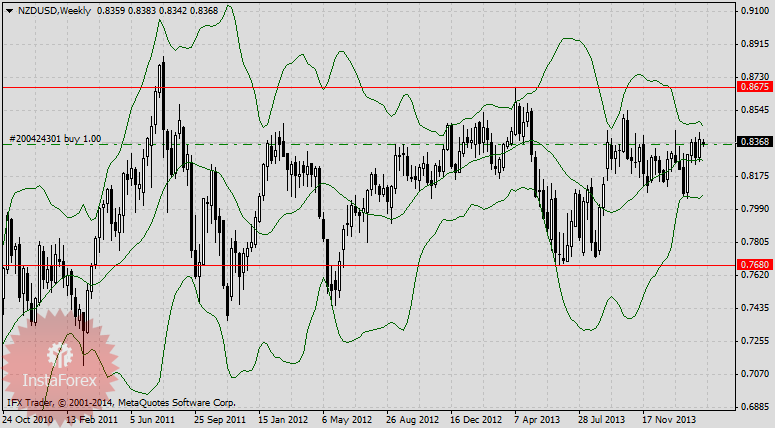Screen dimensions: 775x428
Task: Click the 25 Sep 2011 date label
Action: (220, 419)
